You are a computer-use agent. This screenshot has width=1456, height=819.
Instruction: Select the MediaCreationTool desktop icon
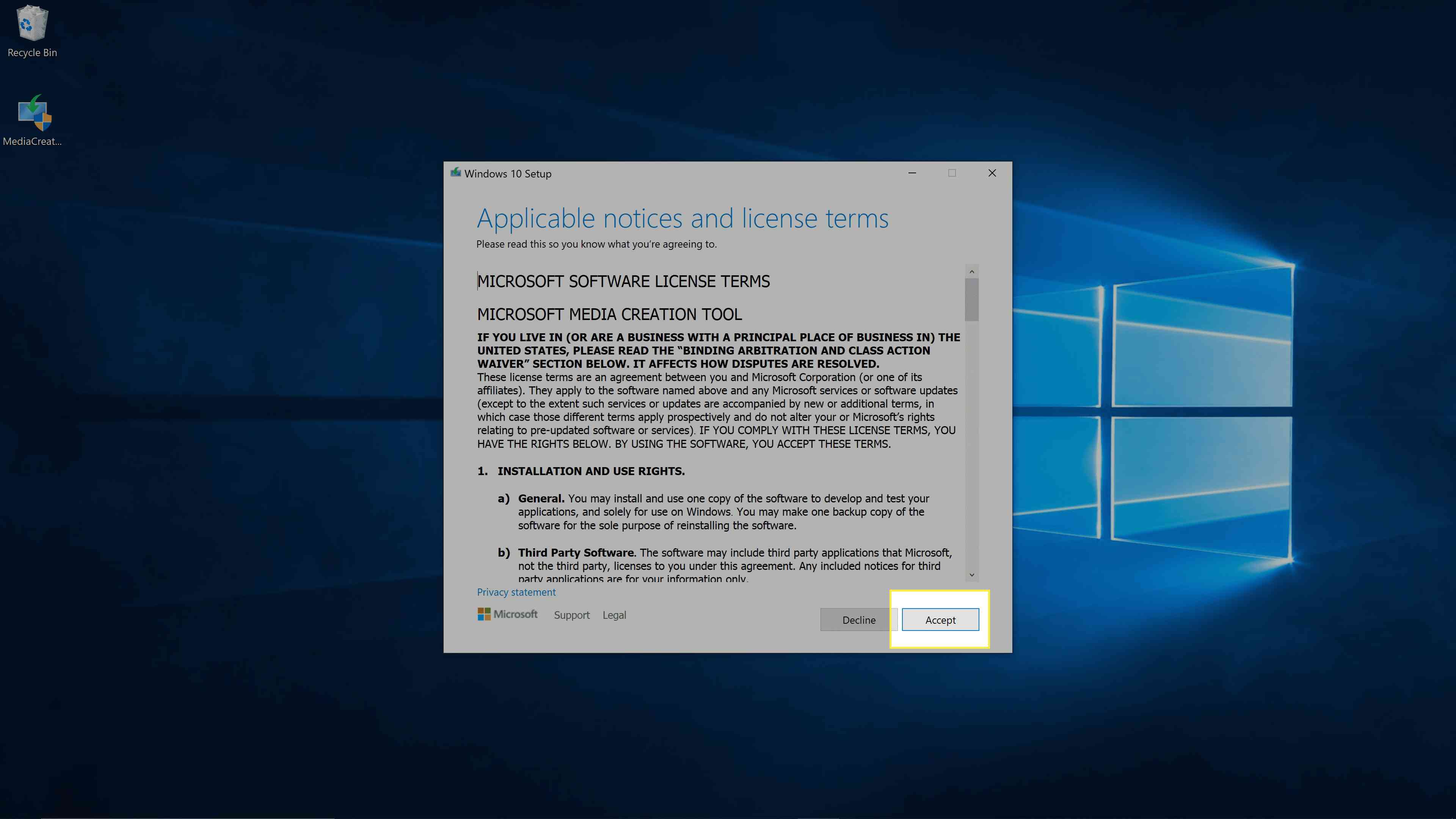pyautogui.click(x=33, y=120)
